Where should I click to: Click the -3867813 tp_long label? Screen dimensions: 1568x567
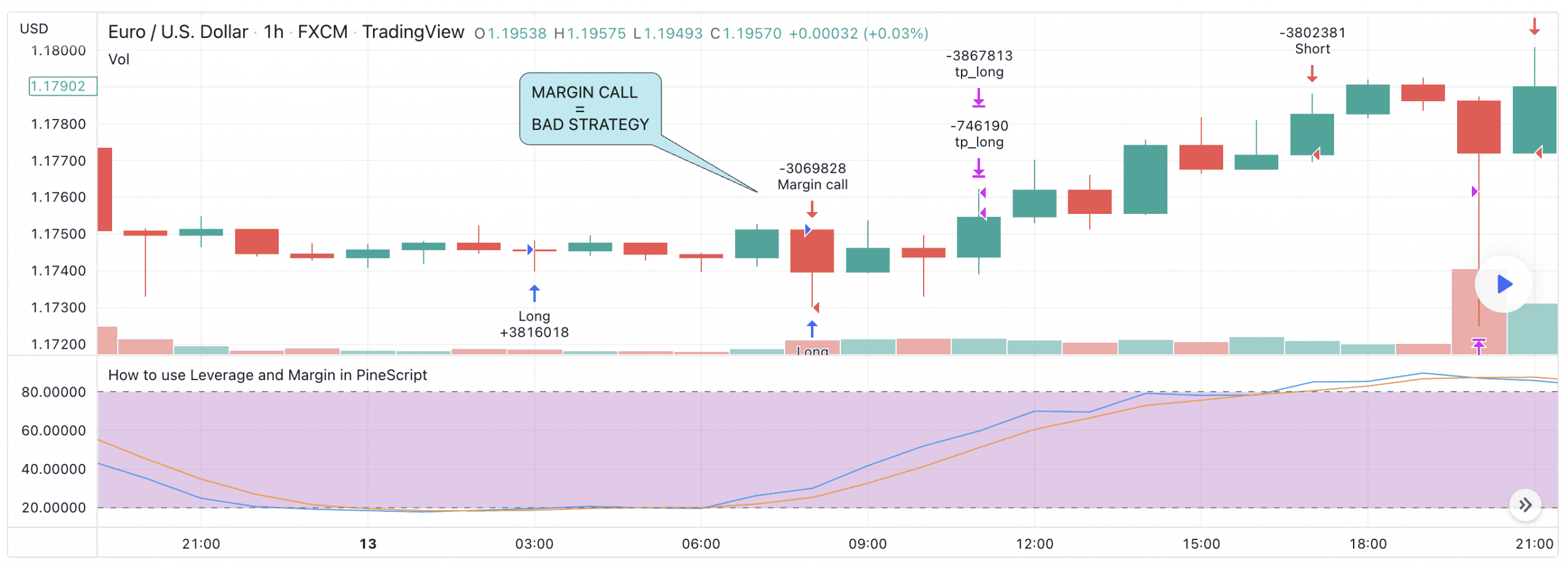point(979,64)
